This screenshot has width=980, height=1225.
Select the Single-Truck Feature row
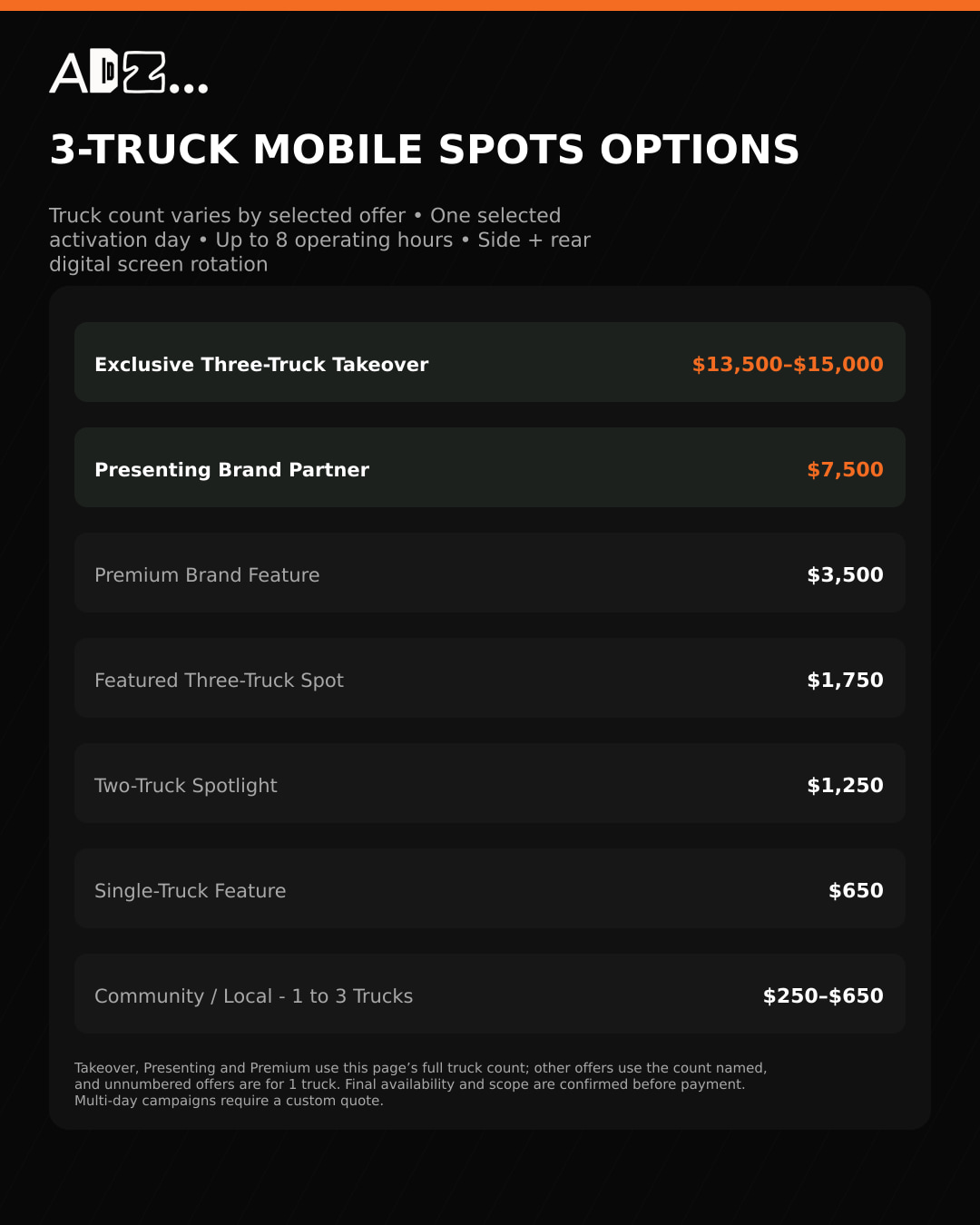[x=490, y=888]
